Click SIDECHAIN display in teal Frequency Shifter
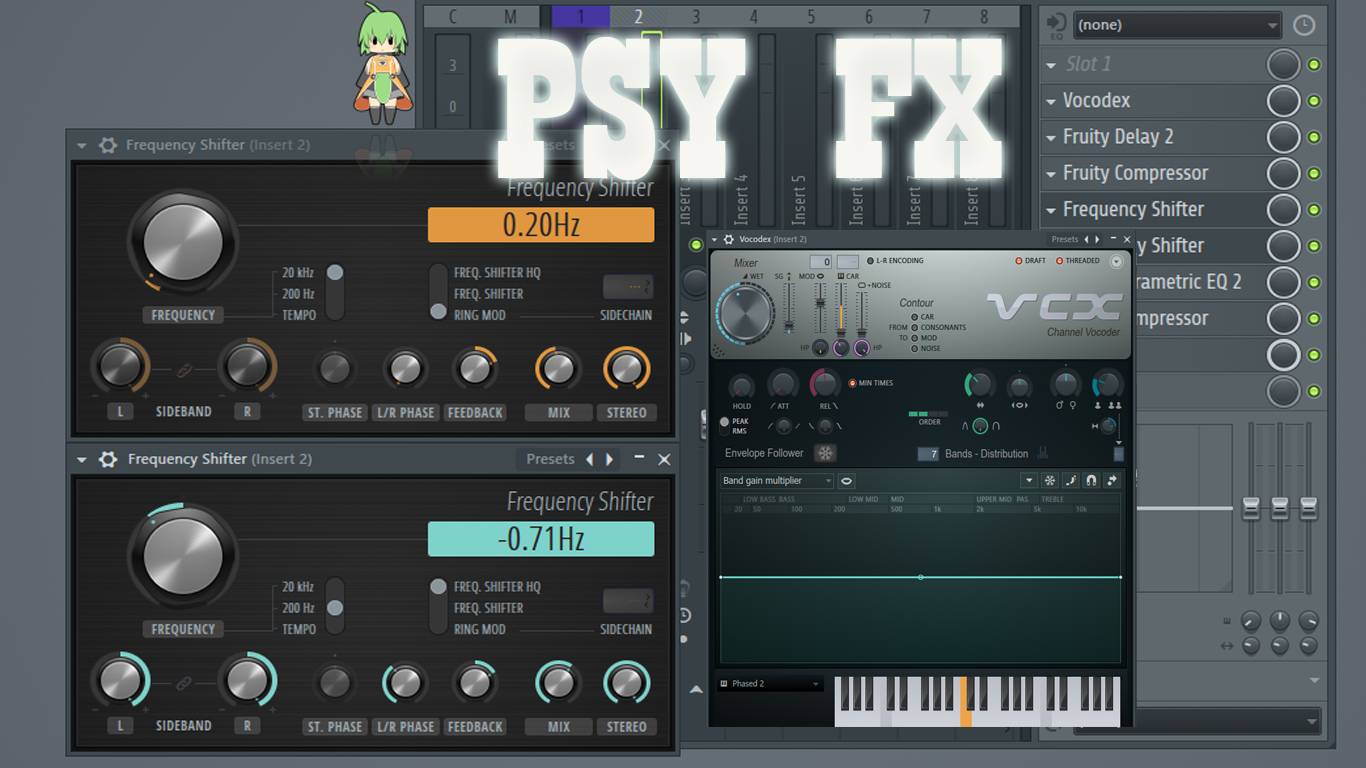Screen dimensions: 1366x768 coord(627,601)
